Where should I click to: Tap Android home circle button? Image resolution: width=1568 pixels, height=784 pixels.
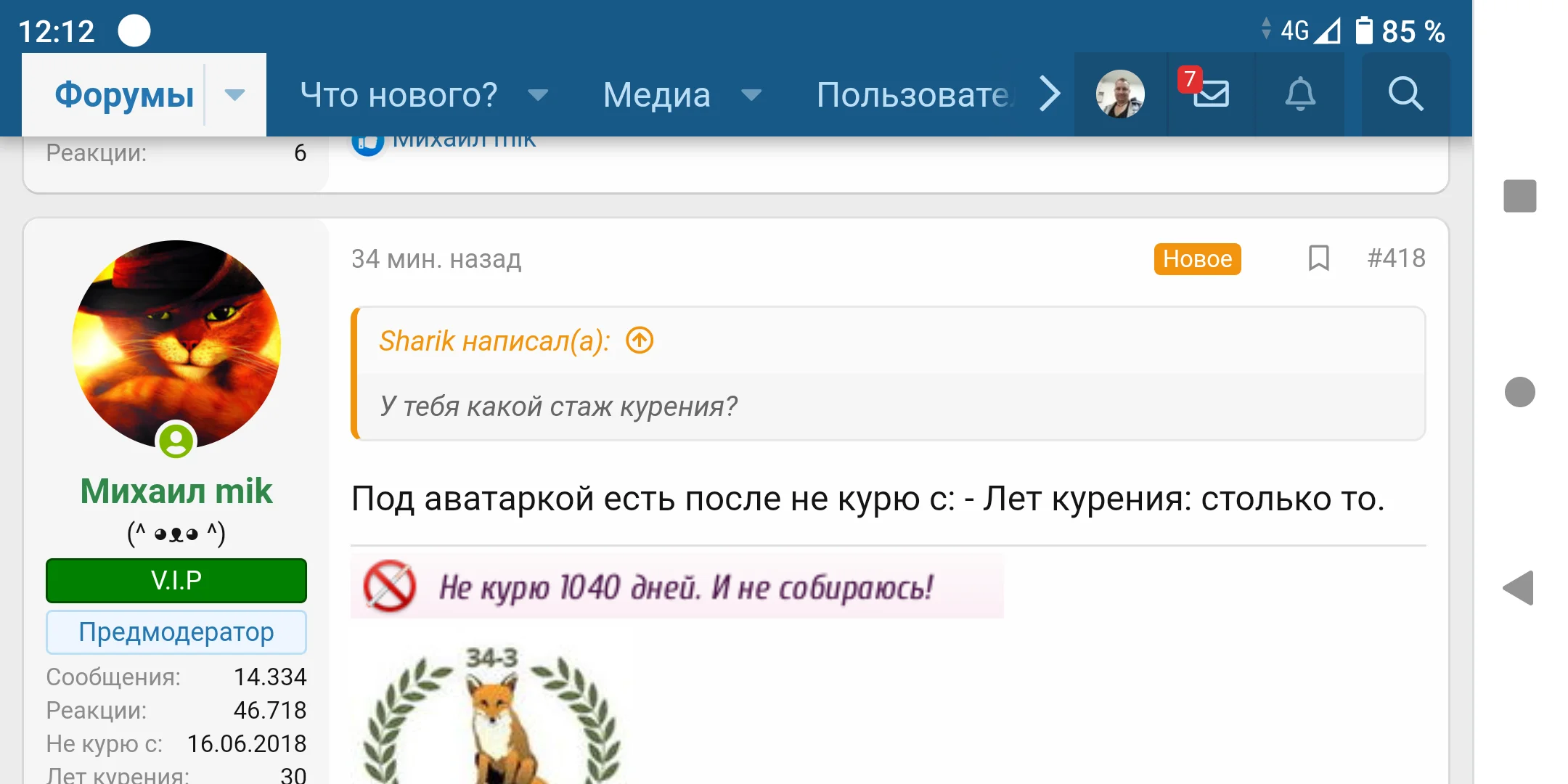tap(1519, 392)
